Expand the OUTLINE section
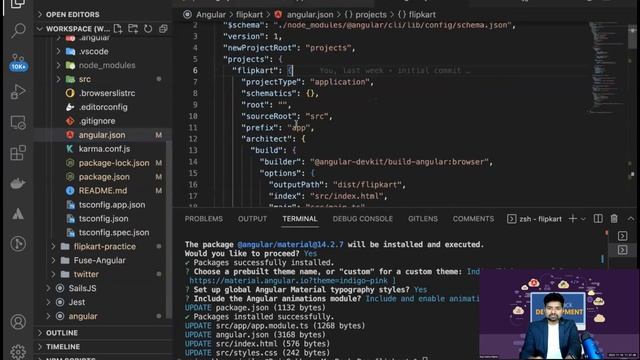 click(x=102, y=333)
